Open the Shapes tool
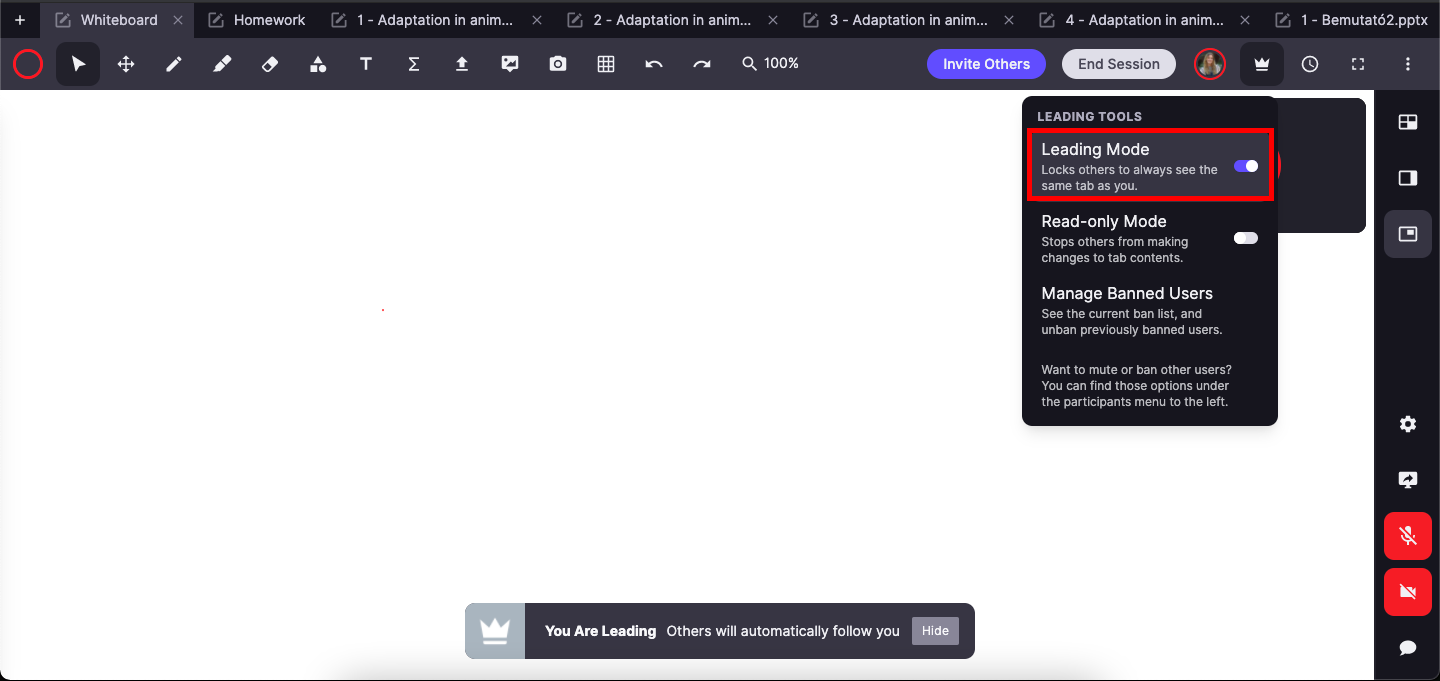 [x=318, y=64]
